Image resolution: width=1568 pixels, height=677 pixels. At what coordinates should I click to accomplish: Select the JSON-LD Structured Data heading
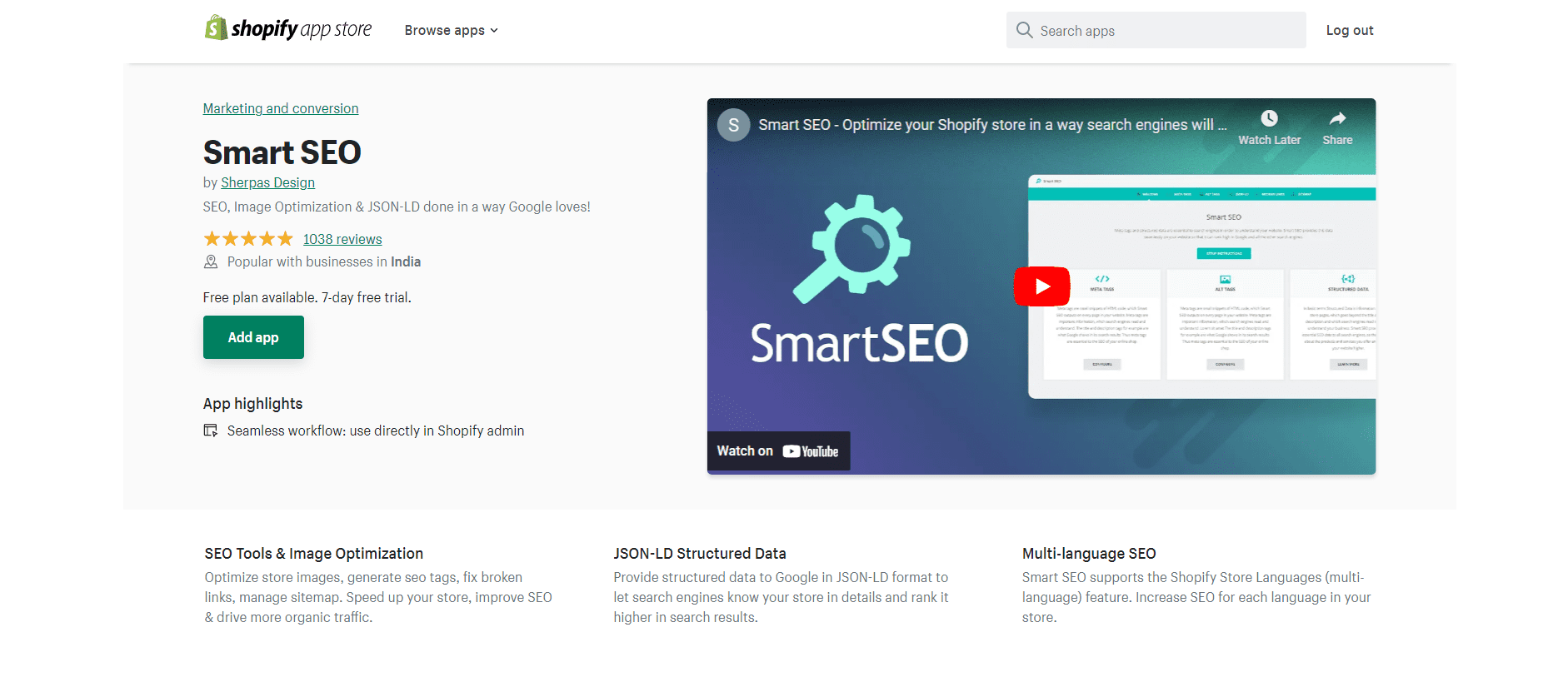(x=700, y=554)
